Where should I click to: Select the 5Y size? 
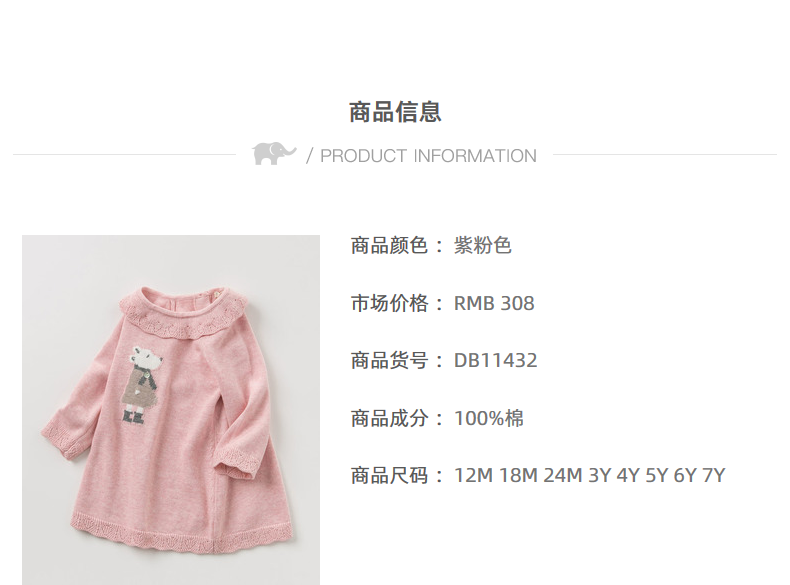tap(657, 476)
